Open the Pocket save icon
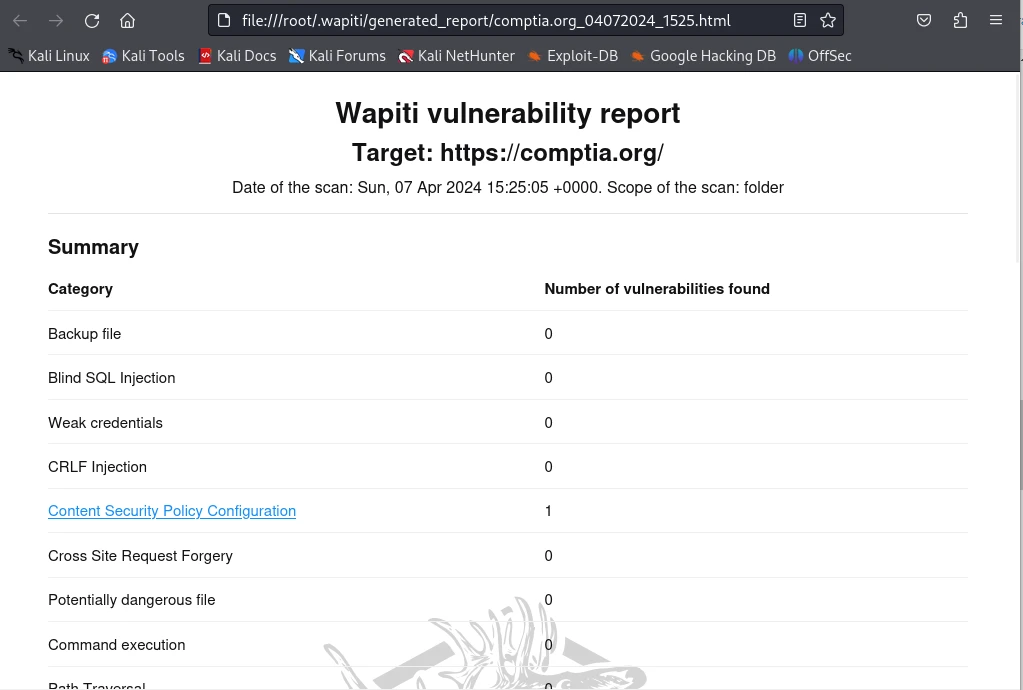This screenshot has height=690, width=1023. pos(924,20)
